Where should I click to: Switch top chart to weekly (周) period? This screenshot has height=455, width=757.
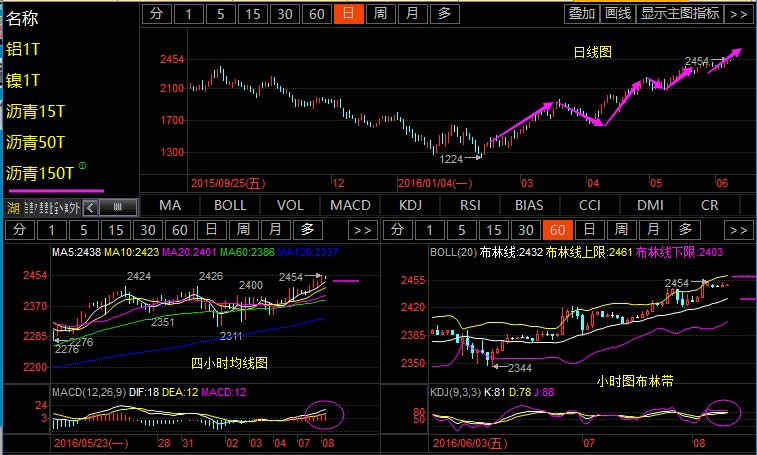(380, 13)
